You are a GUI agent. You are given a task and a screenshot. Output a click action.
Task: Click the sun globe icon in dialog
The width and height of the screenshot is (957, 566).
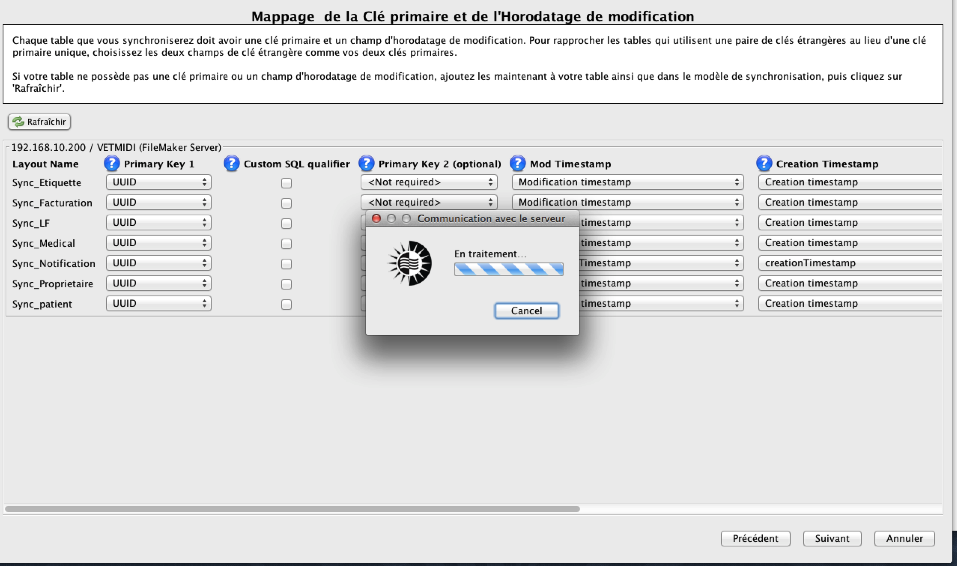point(409,264)
